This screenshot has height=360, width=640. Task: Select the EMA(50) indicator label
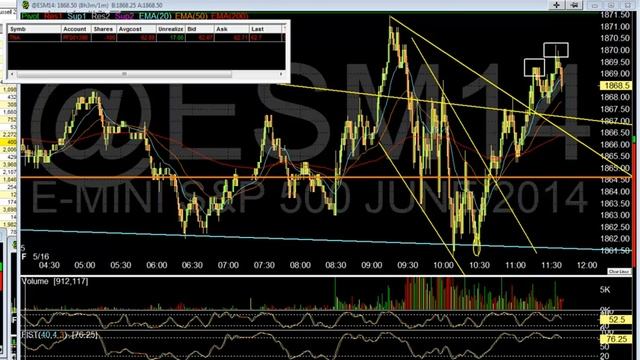point(191,16)
